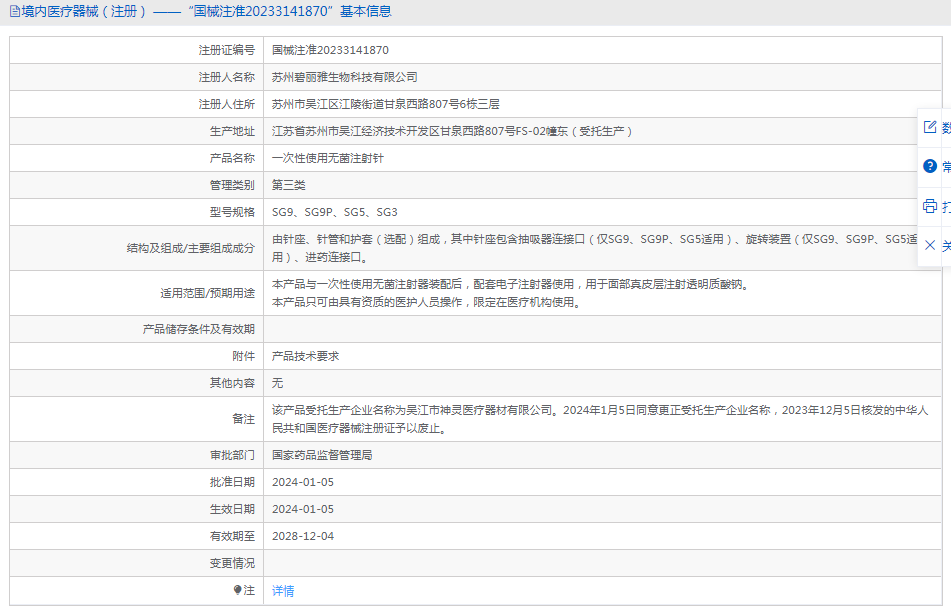Click the 生效日期 label cell

[136, 509]
